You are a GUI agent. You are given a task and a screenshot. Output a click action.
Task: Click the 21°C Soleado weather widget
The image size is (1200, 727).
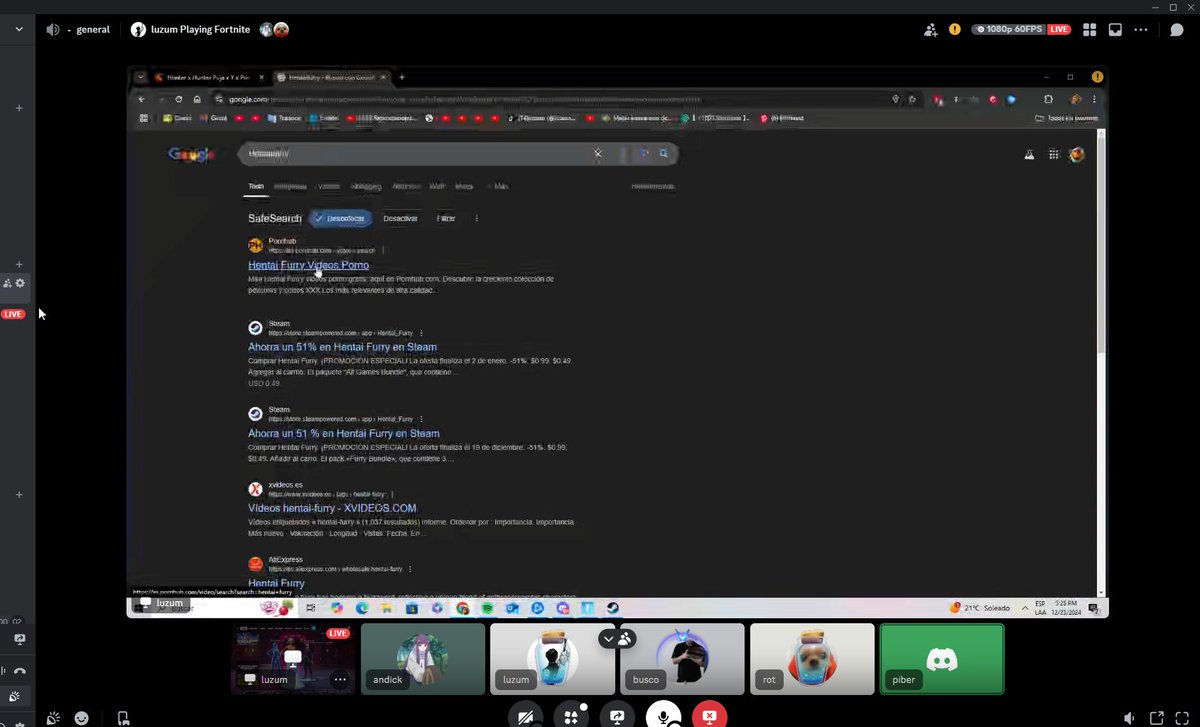pyautogui.click(x=980, y=607)
